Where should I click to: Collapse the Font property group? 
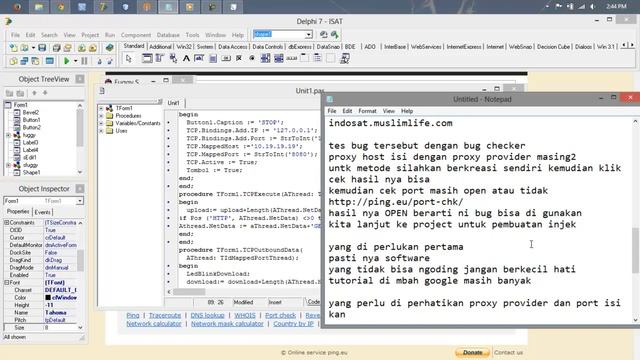[7, 282]
